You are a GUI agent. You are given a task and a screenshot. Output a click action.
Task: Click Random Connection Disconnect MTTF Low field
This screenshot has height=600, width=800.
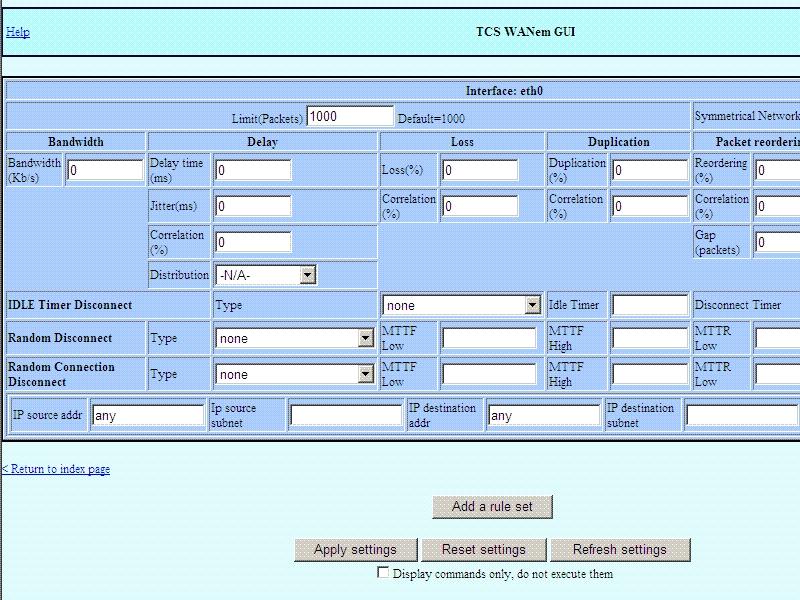489,374
